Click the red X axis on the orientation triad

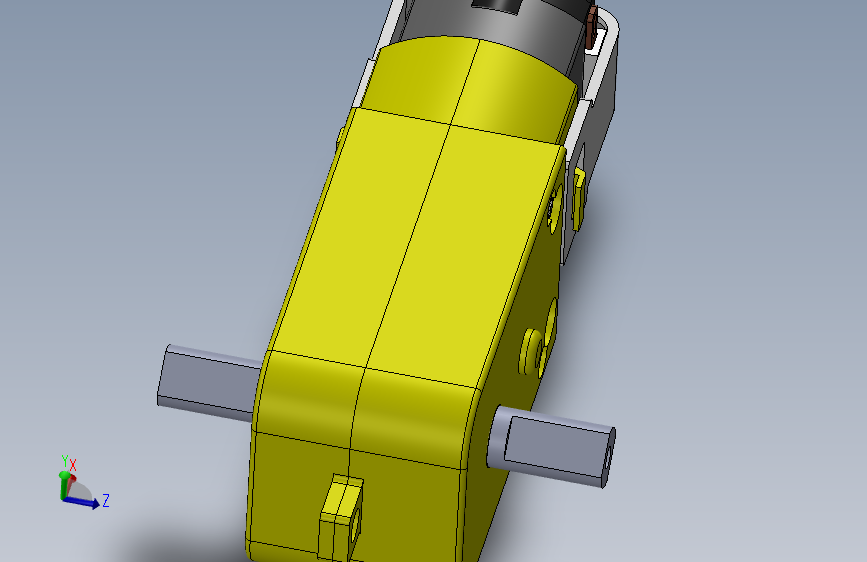[71, 483]
